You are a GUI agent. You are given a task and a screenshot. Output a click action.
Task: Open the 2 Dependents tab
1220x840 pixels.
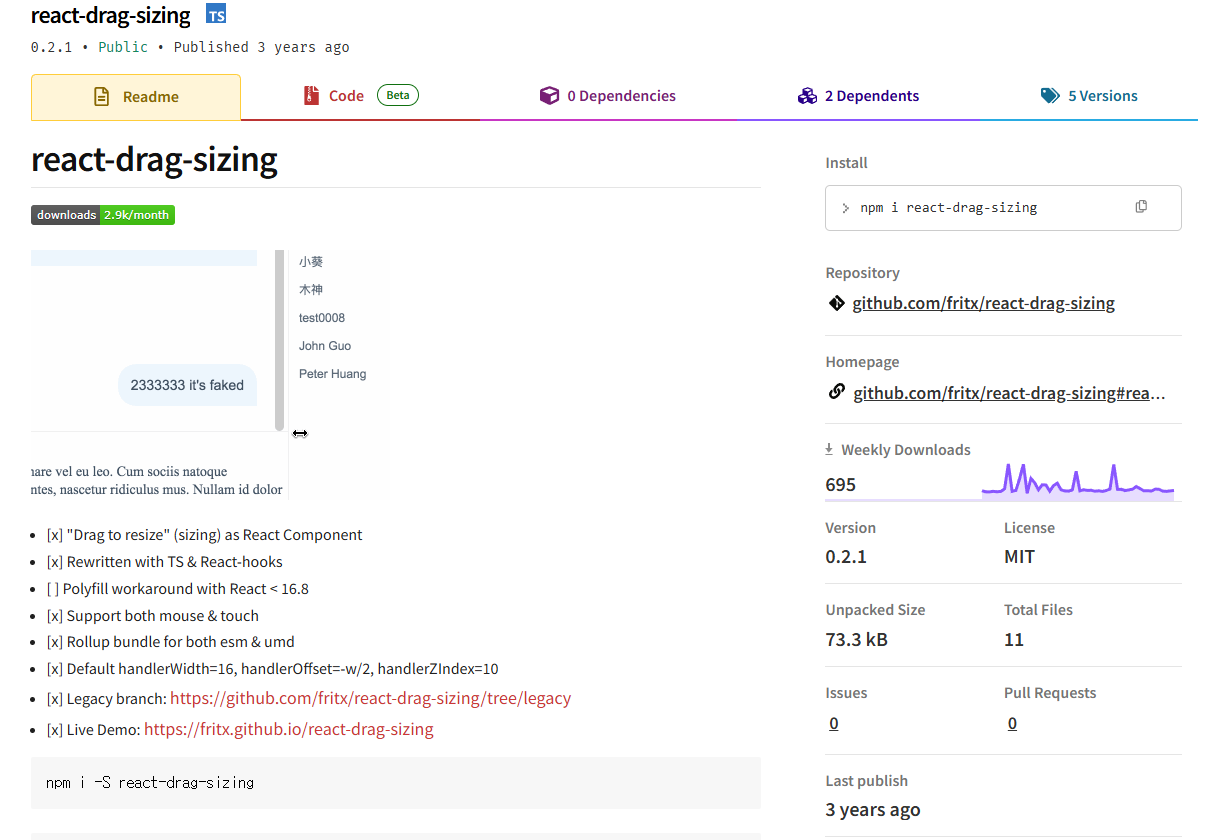point(858,96)
